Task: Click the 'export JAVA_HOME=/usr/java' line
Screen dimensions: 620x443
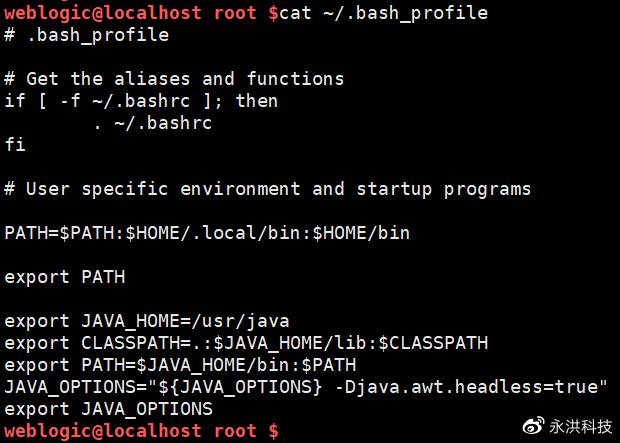Action: [146, 321]
